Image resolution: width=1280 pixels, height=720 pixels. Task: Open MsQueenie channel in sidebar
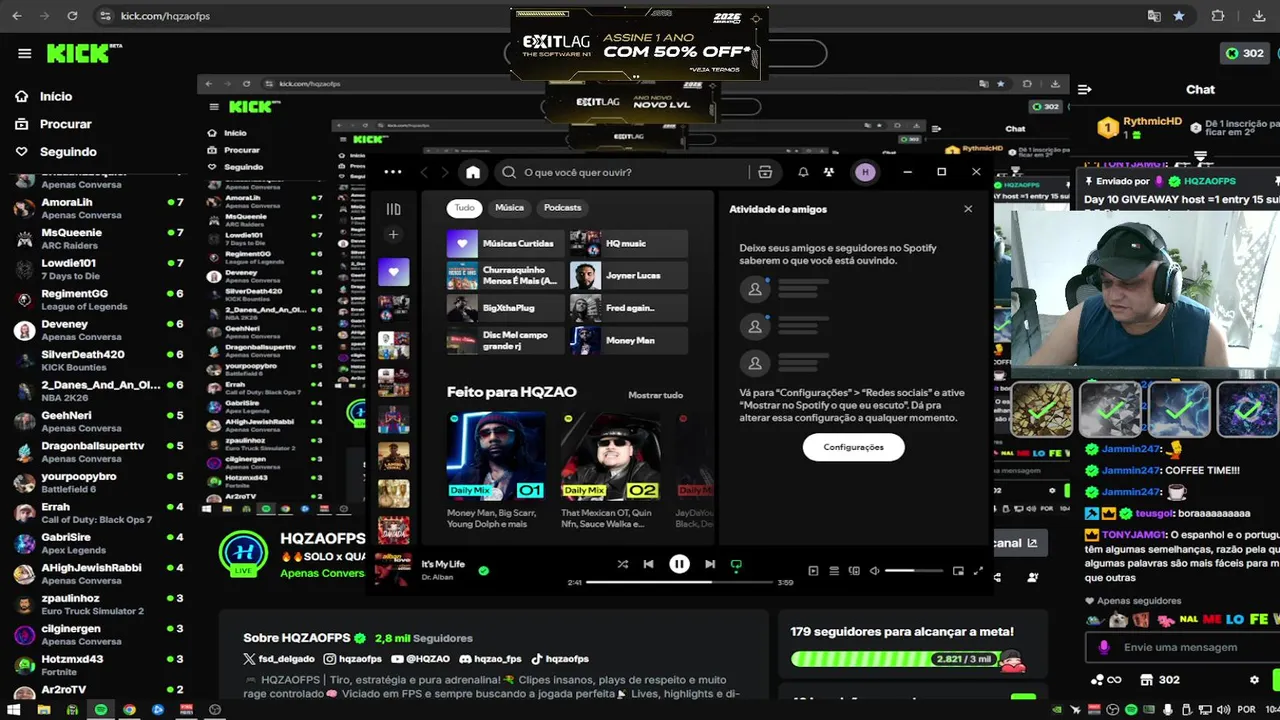(98, 238)
